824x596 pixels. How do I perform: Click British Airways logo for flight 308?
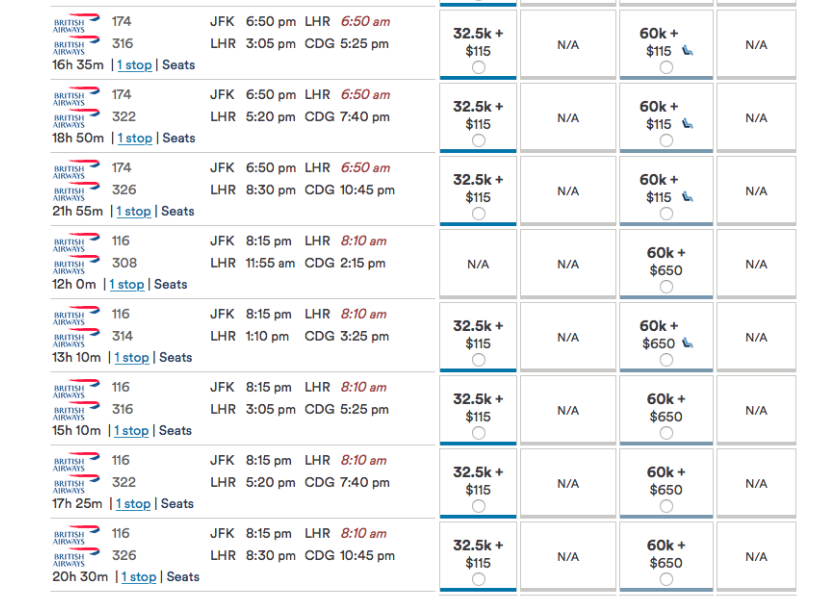76,263
